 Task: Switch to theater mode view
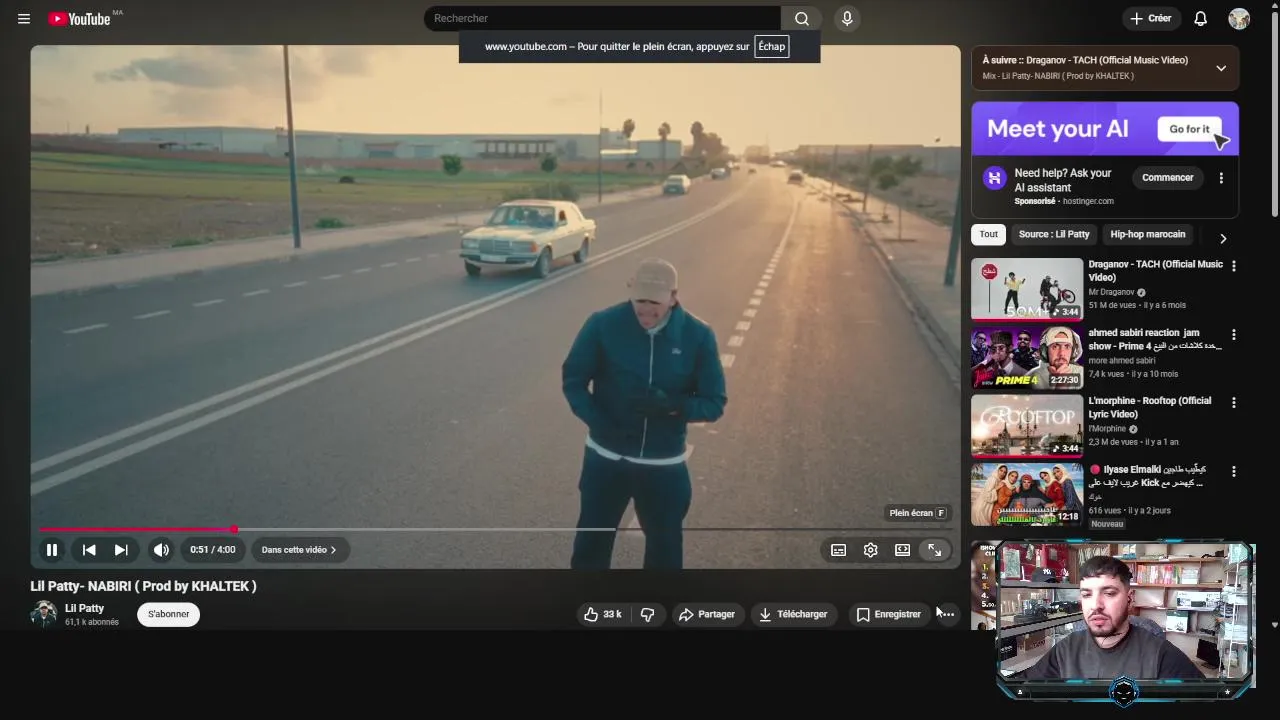[x=902, y=550]
